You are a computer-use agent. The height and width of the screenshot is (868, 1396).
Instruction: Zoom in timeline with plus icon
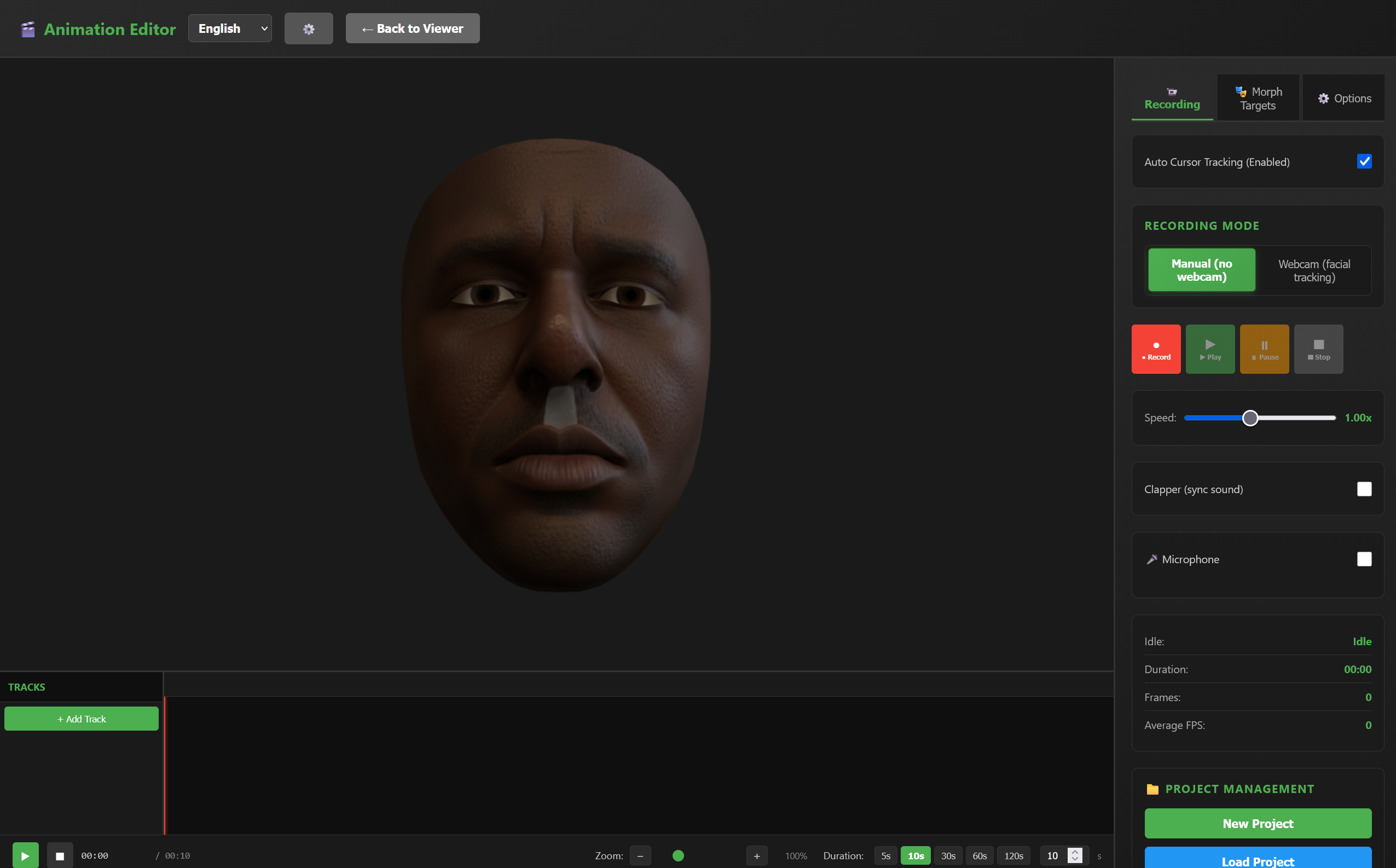pyautogui.click(x=756, y=855)
